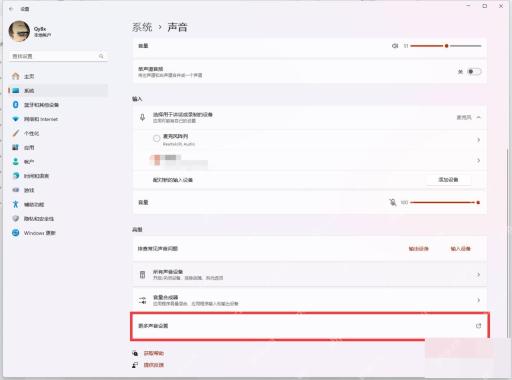Click the 添加设备 button
Viewport: 512px width, 380px height.
point(448,180)
